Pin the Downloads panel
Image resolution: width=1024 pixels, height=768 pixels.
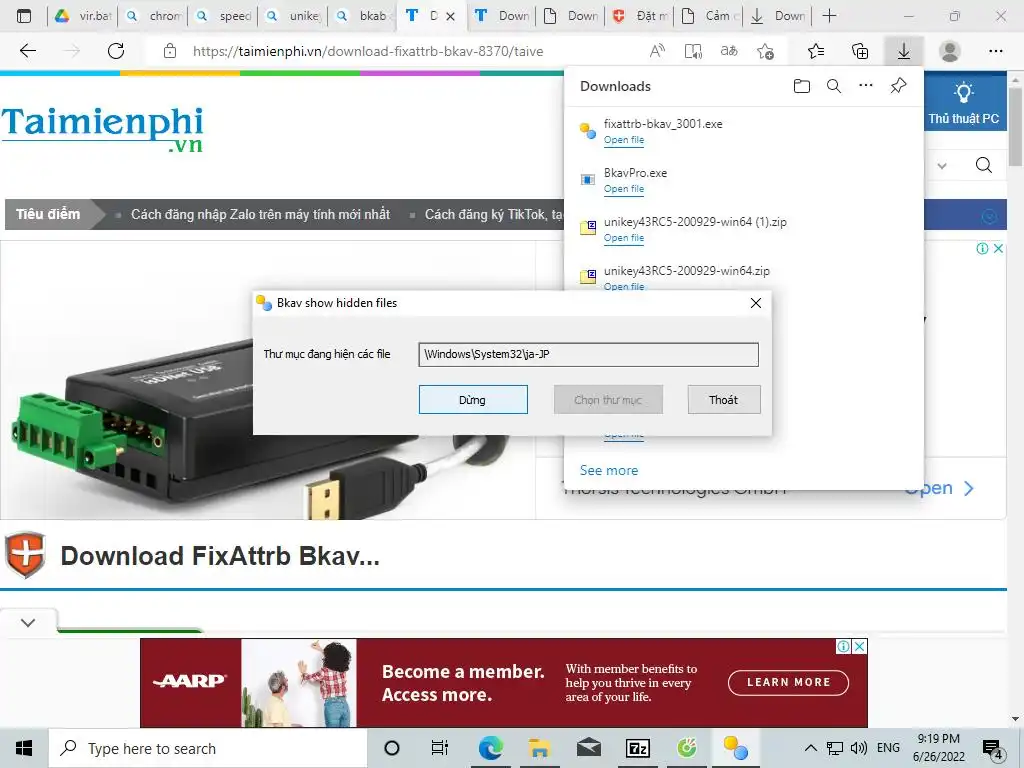coord(898,86)
